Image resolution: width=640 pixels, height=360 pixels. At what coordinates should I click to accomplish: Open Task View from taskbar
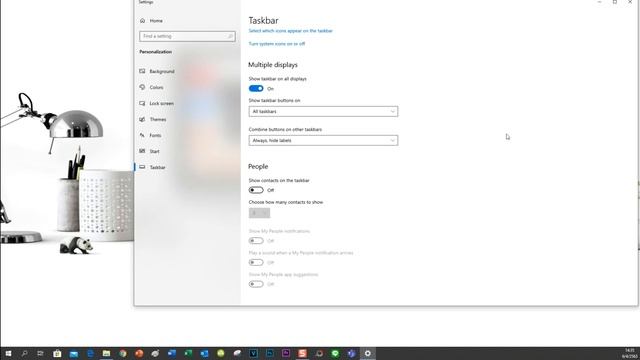pyautogui.click(x=40, y=353)
